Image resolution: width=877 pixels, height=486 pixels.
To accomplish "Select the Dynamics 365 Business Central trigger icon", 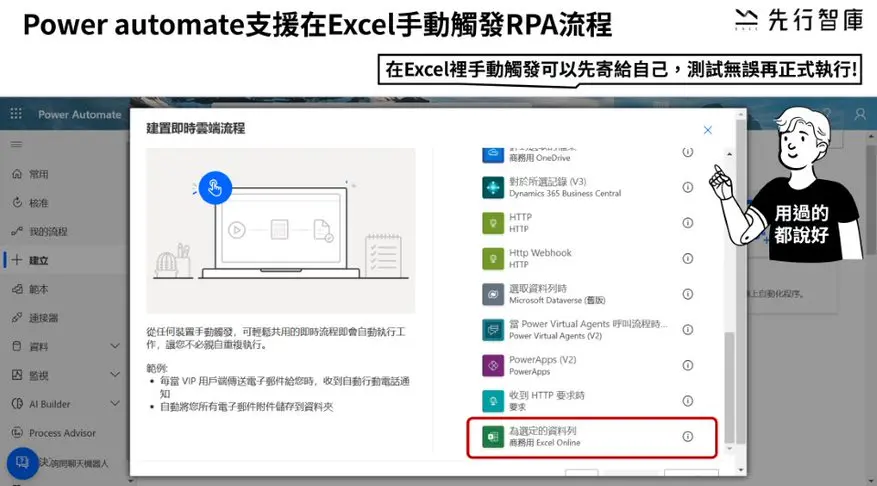I will coord(493,187).
